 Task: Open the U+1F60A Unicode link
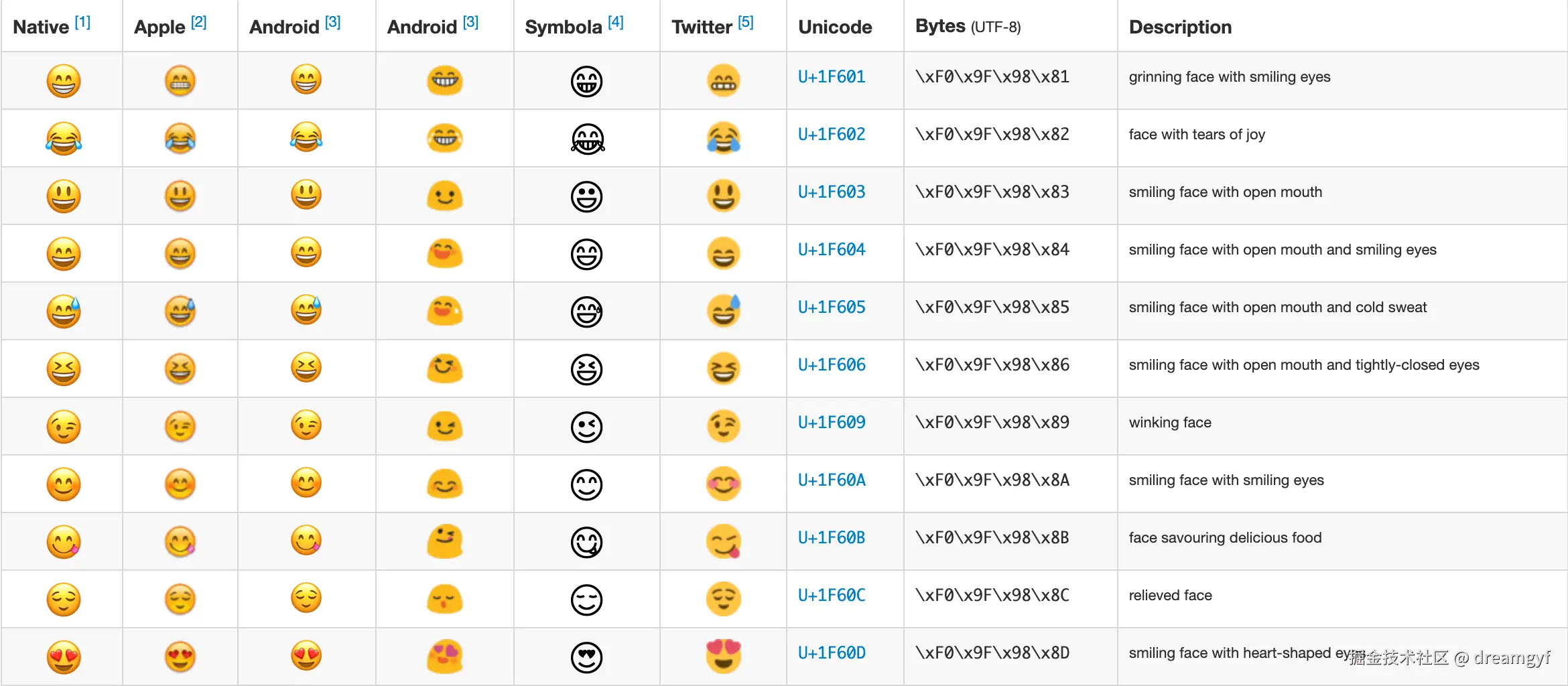tap(832, 480)
